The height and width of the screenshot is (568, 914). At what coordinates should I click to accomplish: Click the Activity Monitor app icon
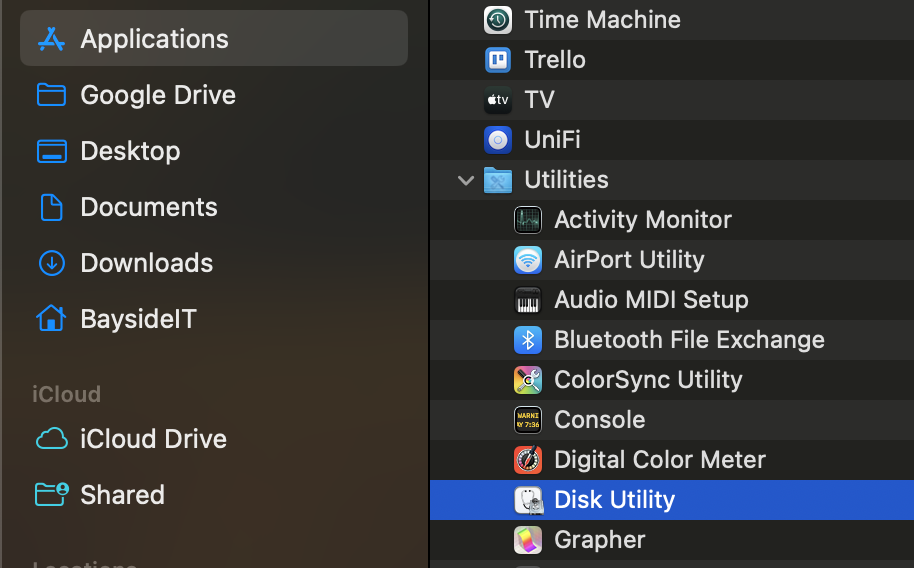(x=527, y=220)
